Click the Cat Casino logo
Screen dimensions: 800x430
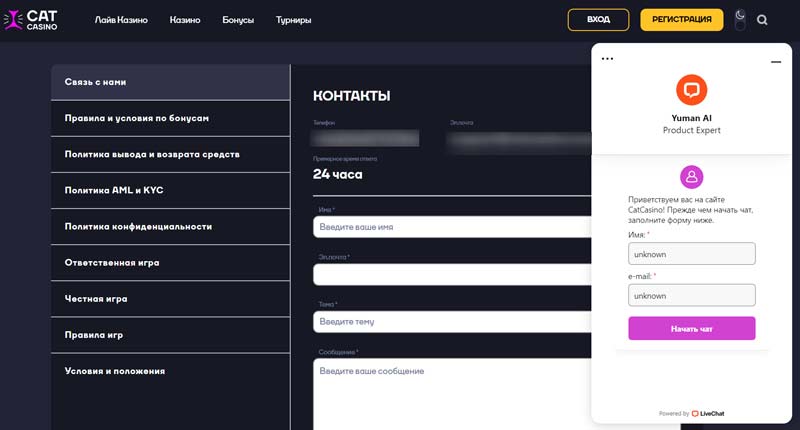coord(31,19)
